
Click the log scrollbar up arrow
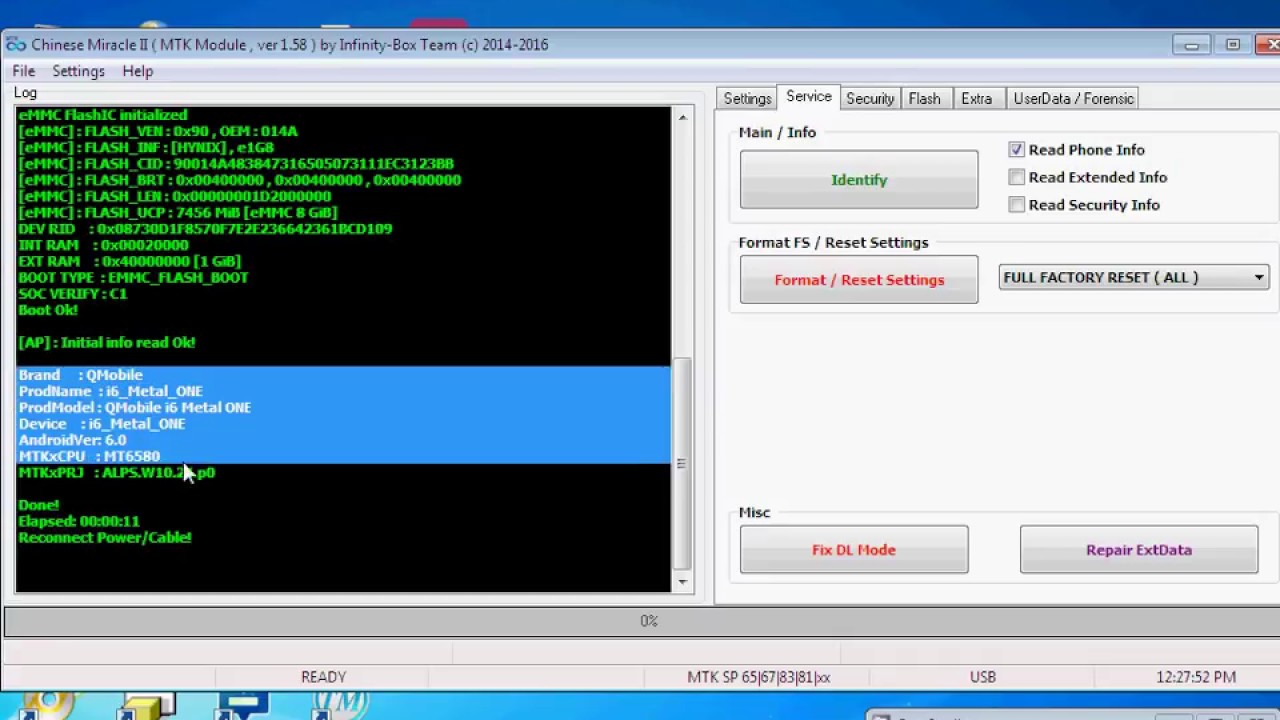pyautogui.click(x=682, y=117)
